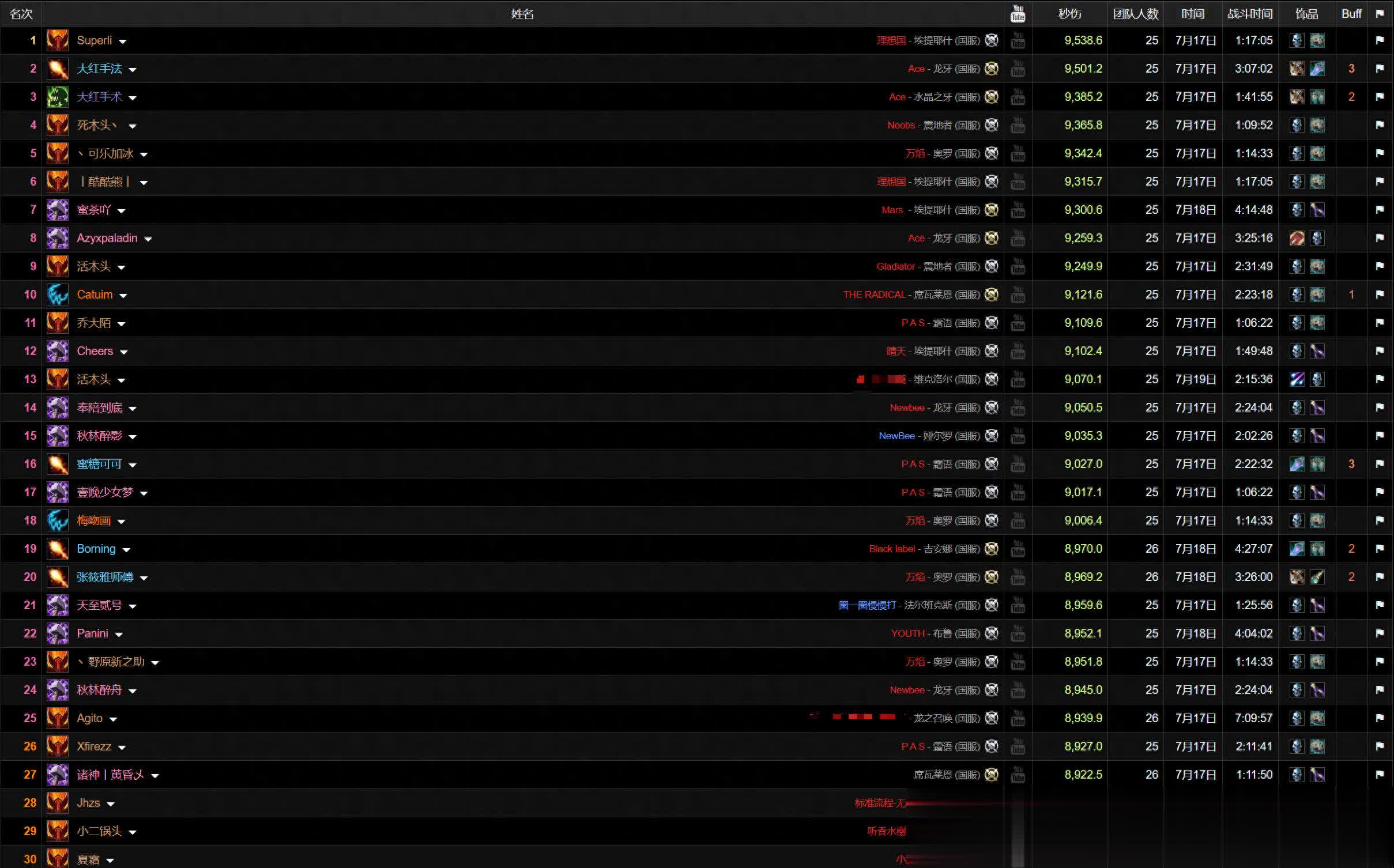The image size is (1394, 868).
Task: Open dropdown arrow next to Agito
Action: tap(113, 719)
